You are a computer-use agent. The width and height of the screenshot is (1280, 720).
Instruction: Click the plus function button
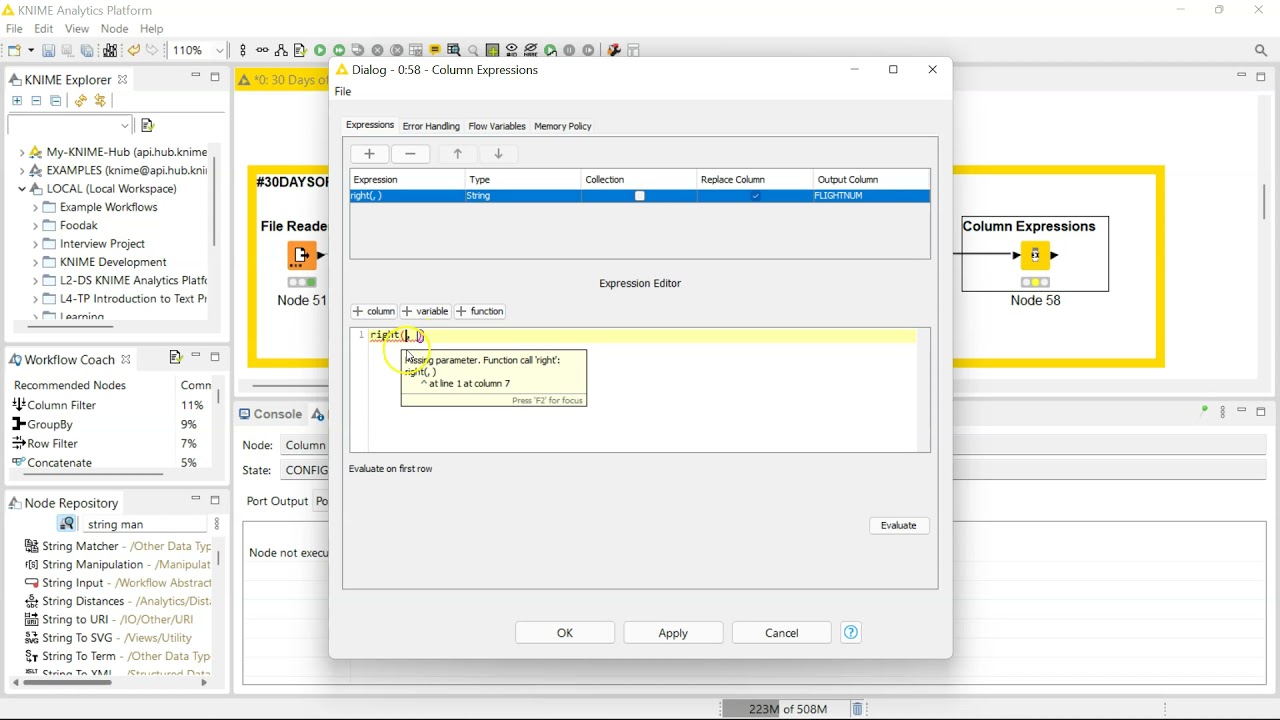480,311
